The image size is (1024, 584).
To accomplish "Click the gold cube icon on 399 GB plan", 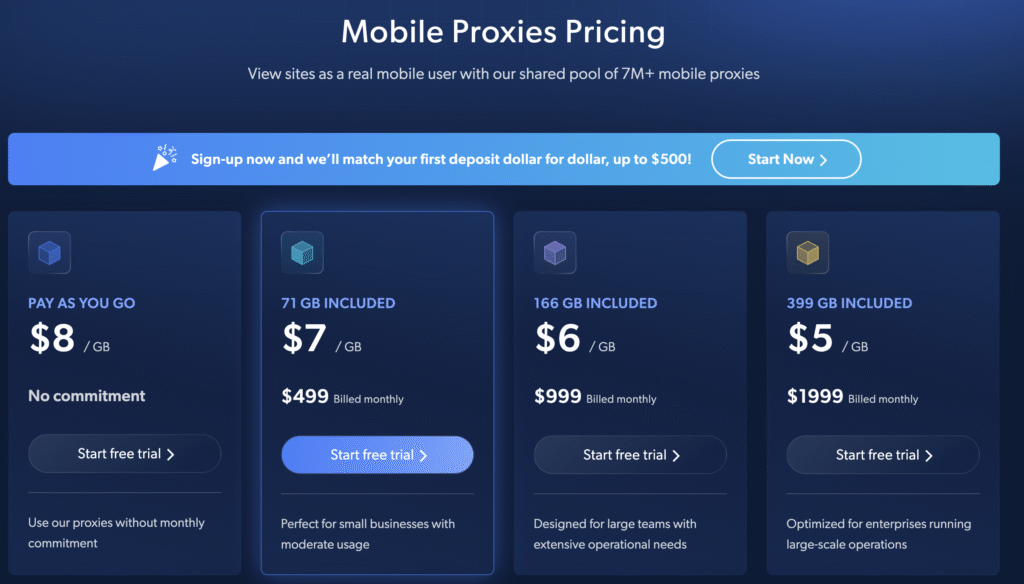I will (808, 253).
